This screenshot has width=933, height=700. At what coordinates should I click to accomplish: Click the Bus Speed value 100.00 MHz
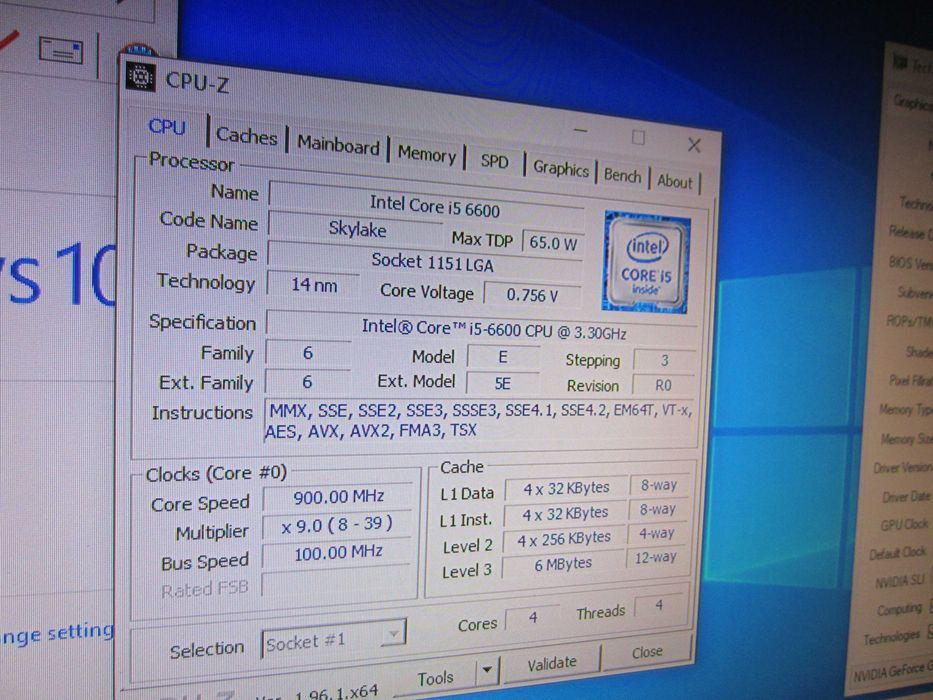click(337, 552)
